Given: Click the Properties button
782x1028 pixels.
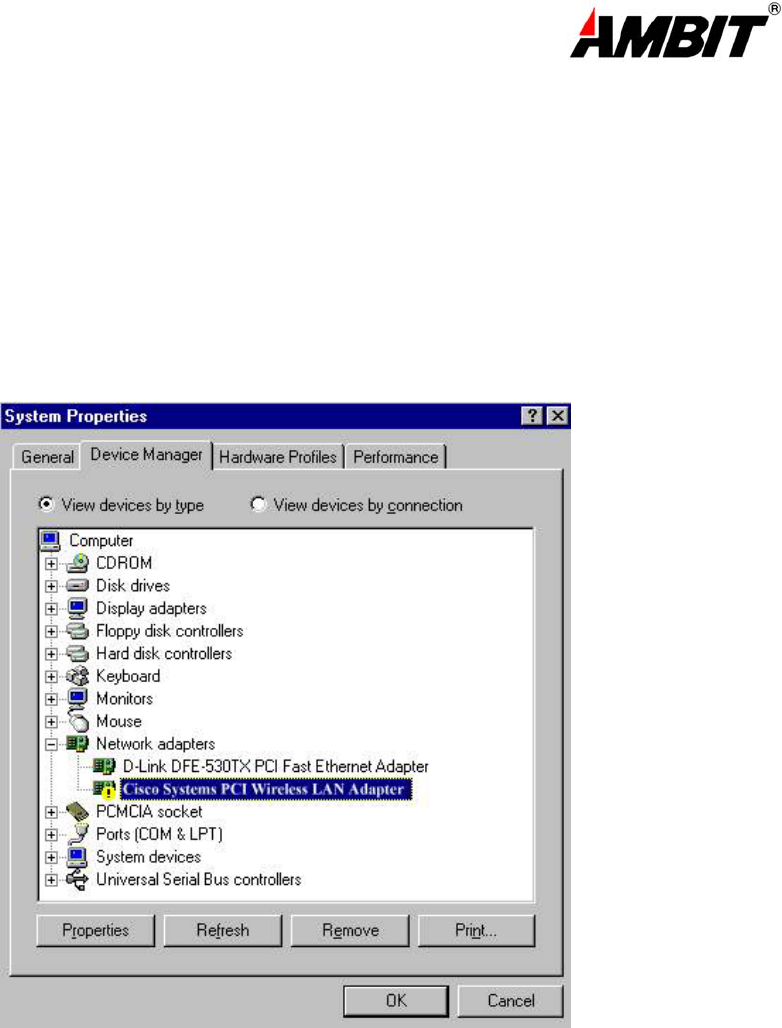Looking at the screenshot, I should [96, 930].
